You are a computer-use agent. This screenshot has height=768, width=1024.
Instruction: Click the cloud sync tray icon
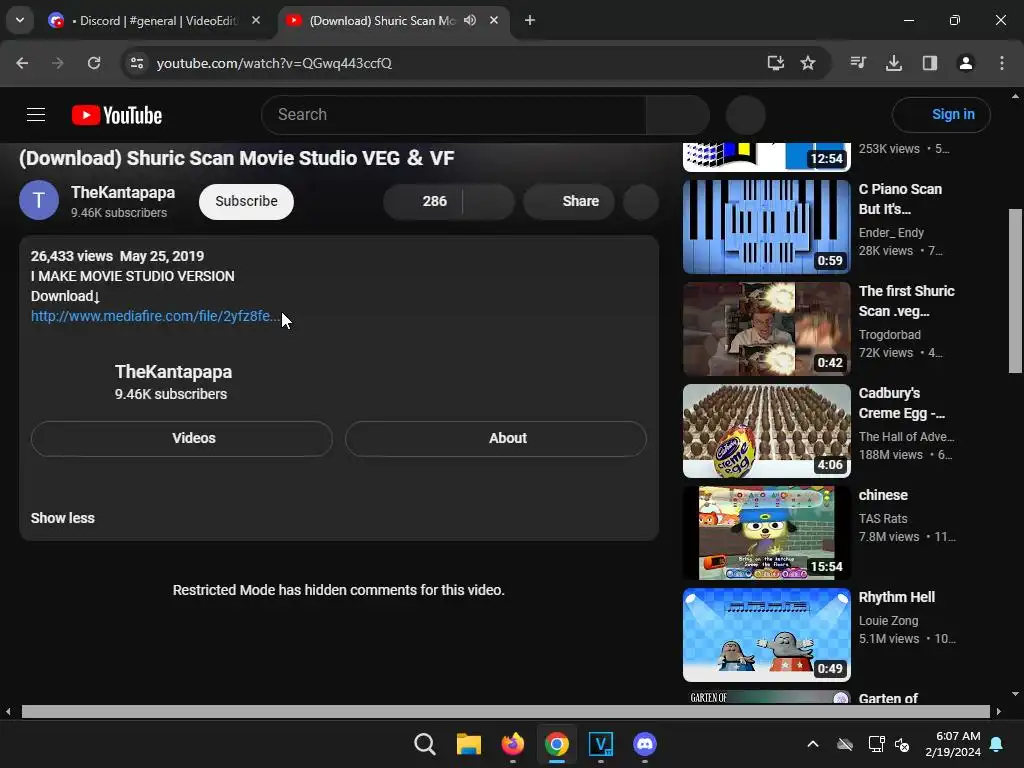844,744
